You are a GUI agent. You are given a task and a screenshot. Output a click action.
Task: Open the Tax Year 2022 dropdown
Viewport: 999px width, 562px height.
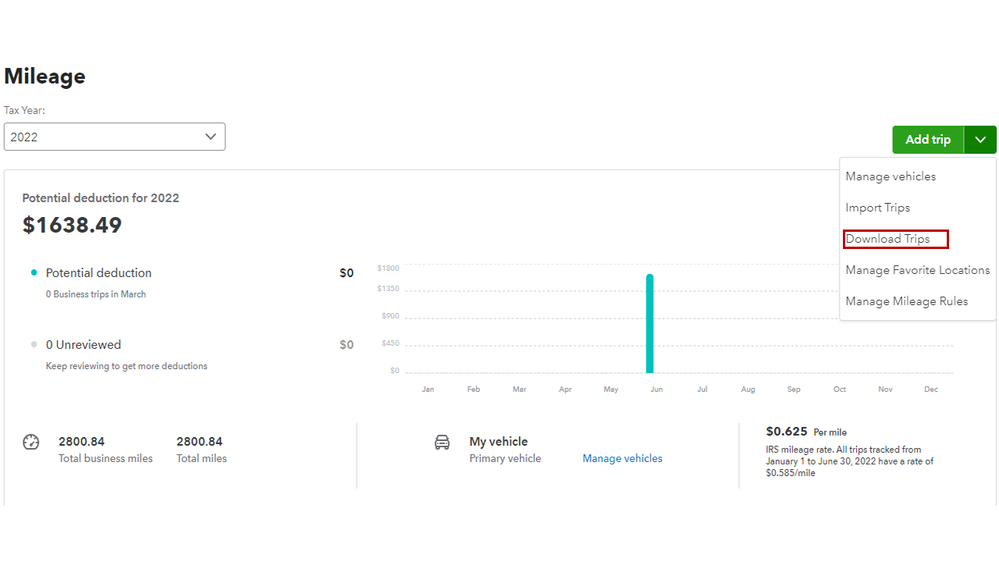point(115,137)
